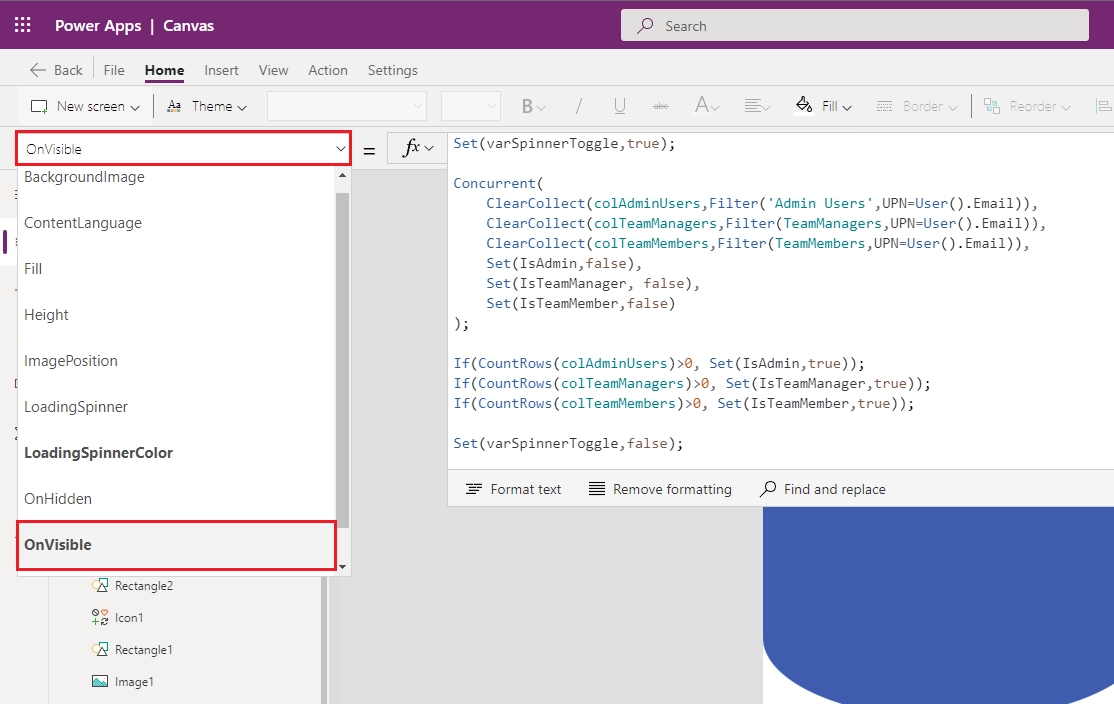Image resolution: width=1114 pixels, height=704 pixels.
Task: Click the Back arrow button
Action: (x=56, y=70)
